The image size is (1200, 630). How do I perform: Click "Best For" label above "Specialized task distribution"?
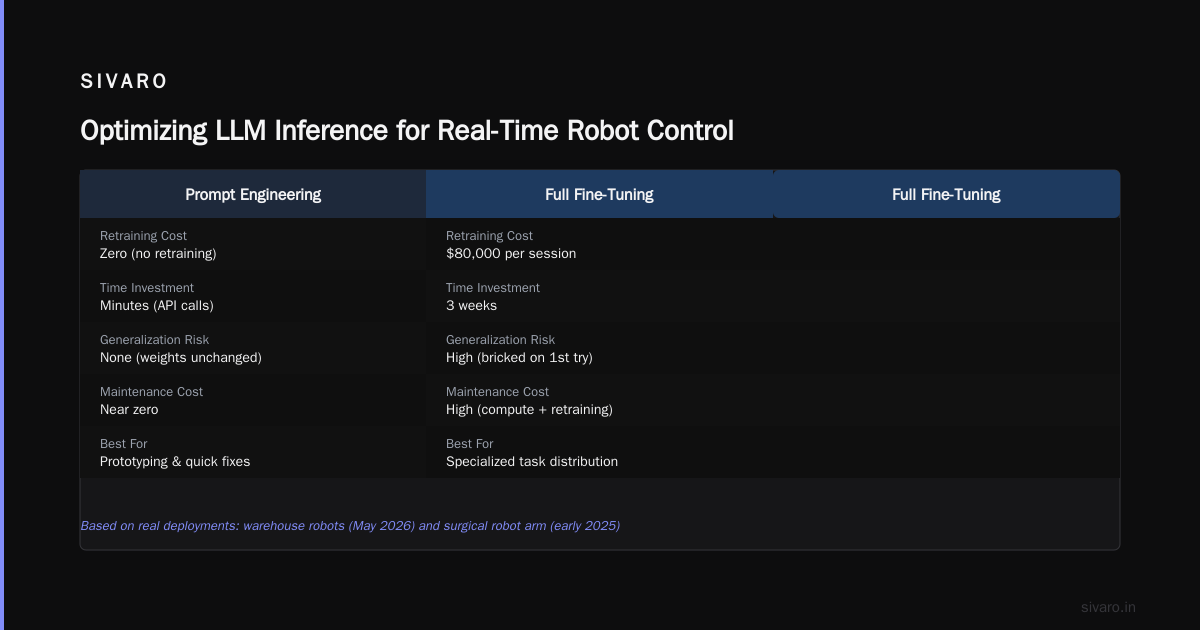(x=469, y=444)
